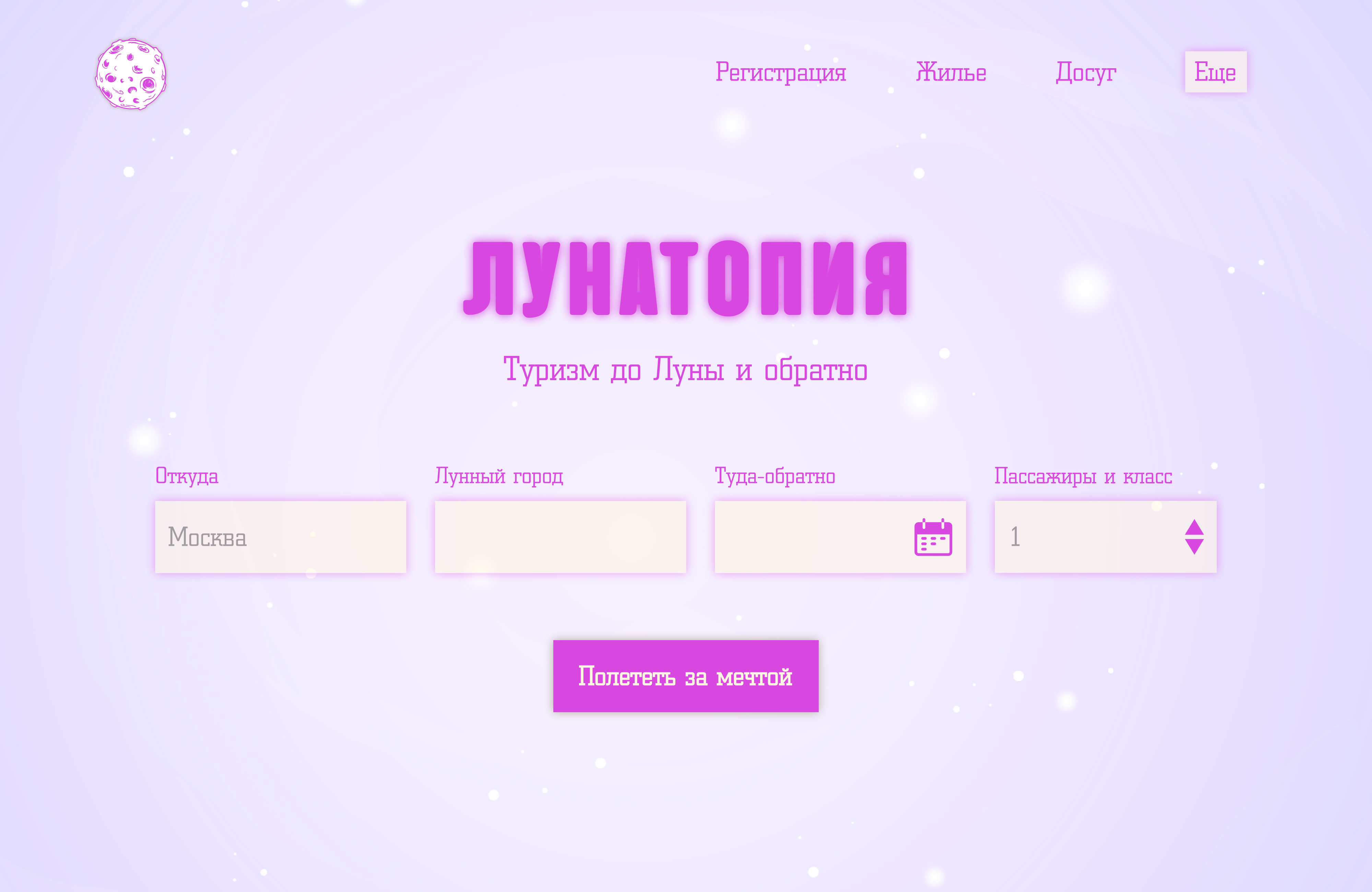The width and height of the screenshot is (1372, 892).
Task: Open the calendar date picker icon
Action: [933, 537]
